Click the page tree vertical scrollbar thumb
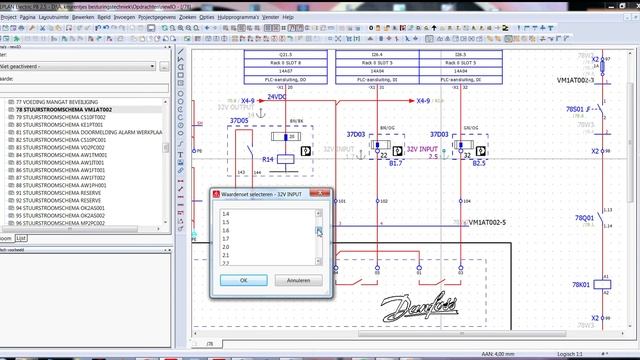The image size is (640, 360). coord(166,147)
